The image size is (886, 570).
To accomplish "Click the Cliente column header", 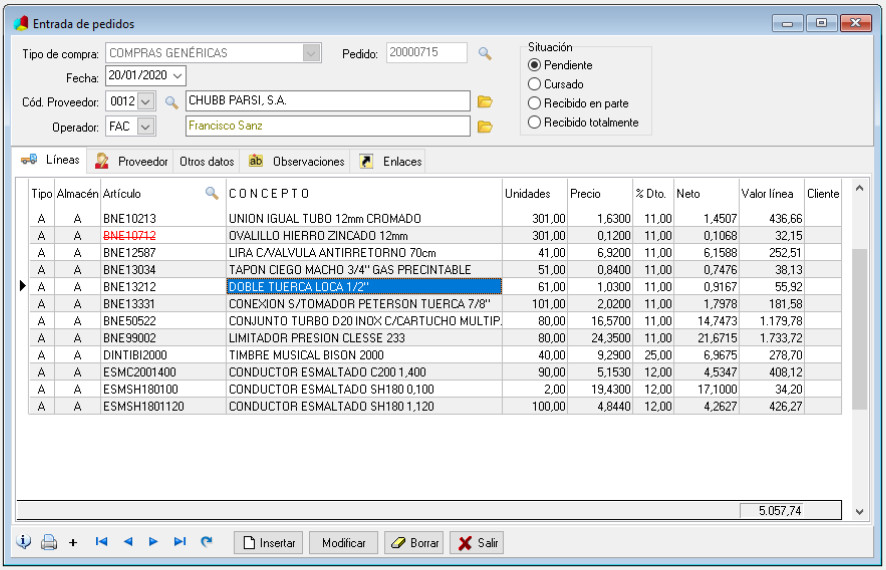I will pos(823,194).
